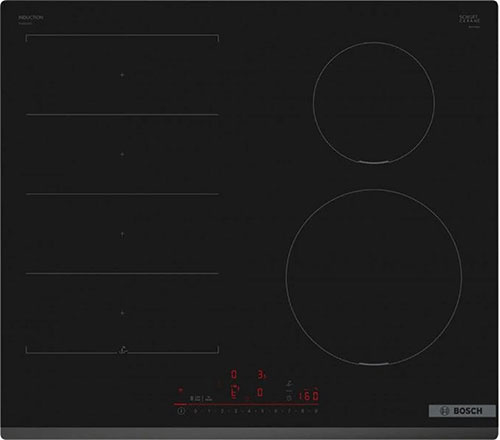
Task: Tap the timer clock icon beside 160
Action: [x=289, y=398]
